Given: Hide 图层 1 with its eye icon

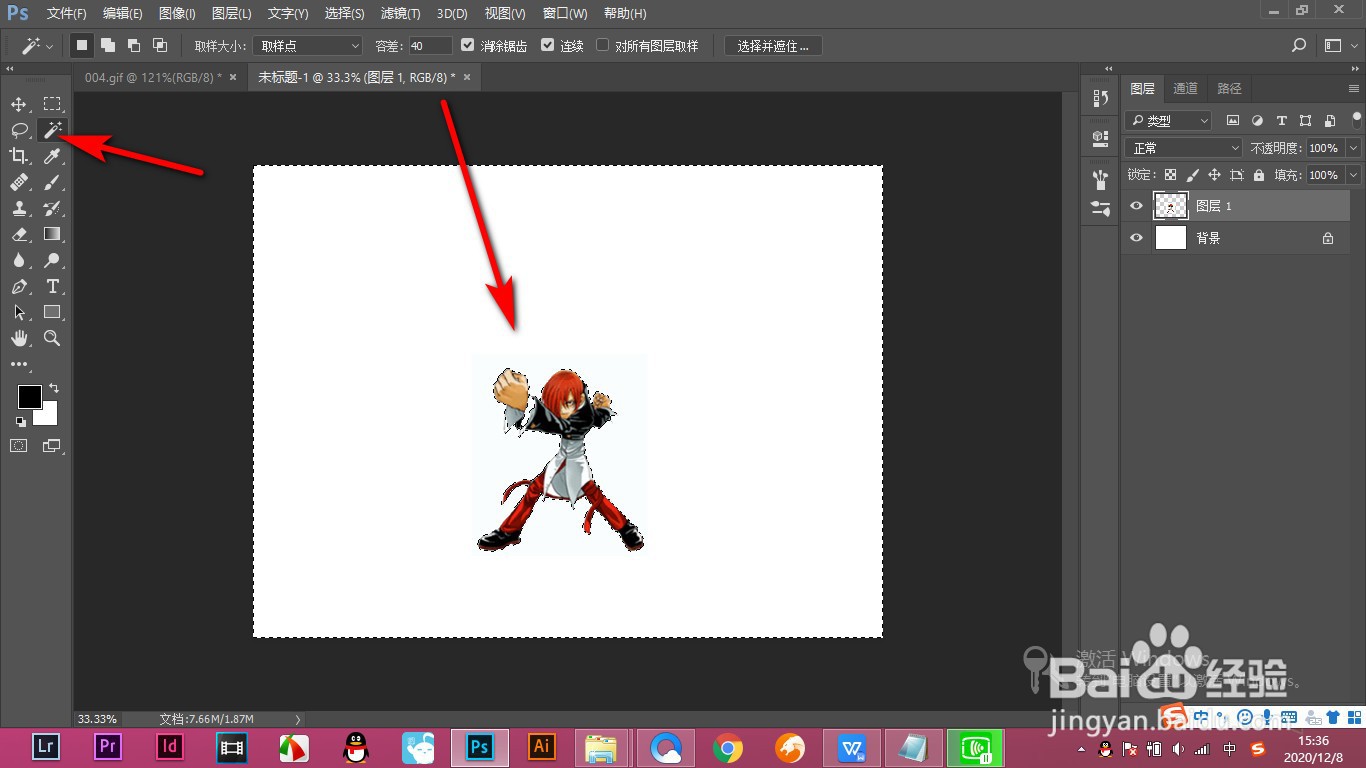Looking at the screenshot, I should click(1136, 206).
